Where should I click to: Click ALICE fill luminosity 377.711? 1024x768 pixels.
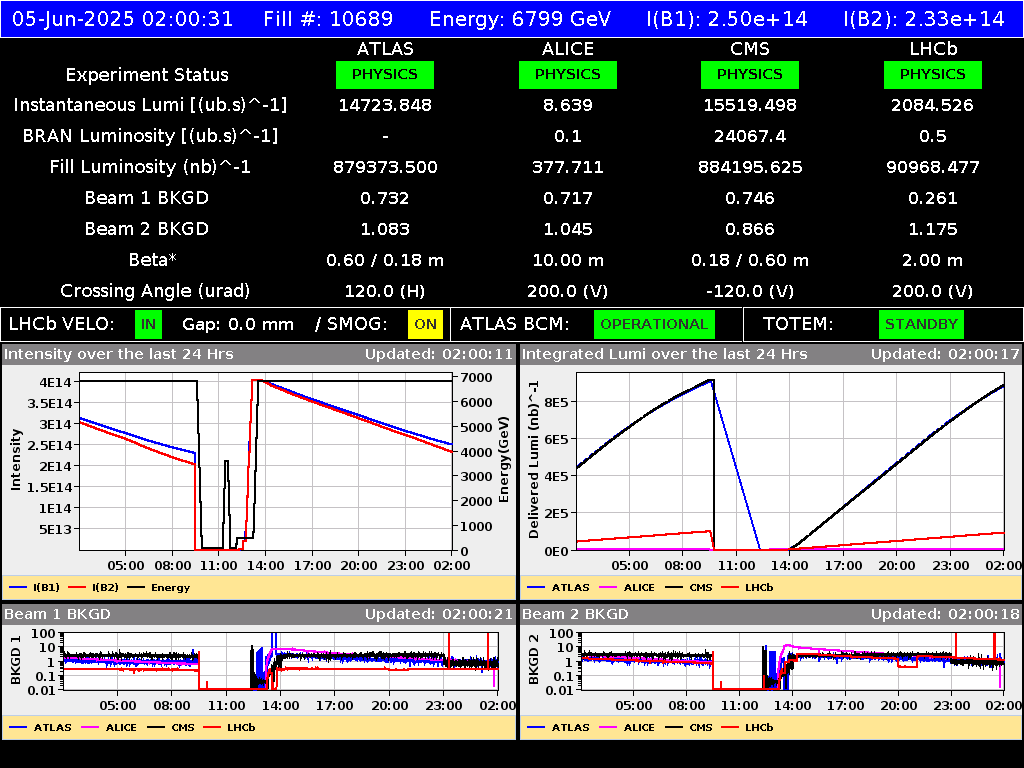[x=568, y=167]
